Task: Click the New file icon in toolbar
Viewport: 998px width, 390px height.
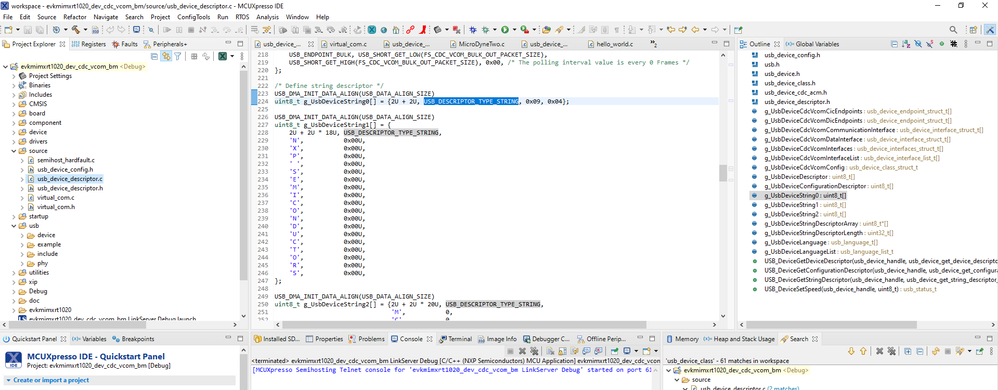Action: coord(7,29)
